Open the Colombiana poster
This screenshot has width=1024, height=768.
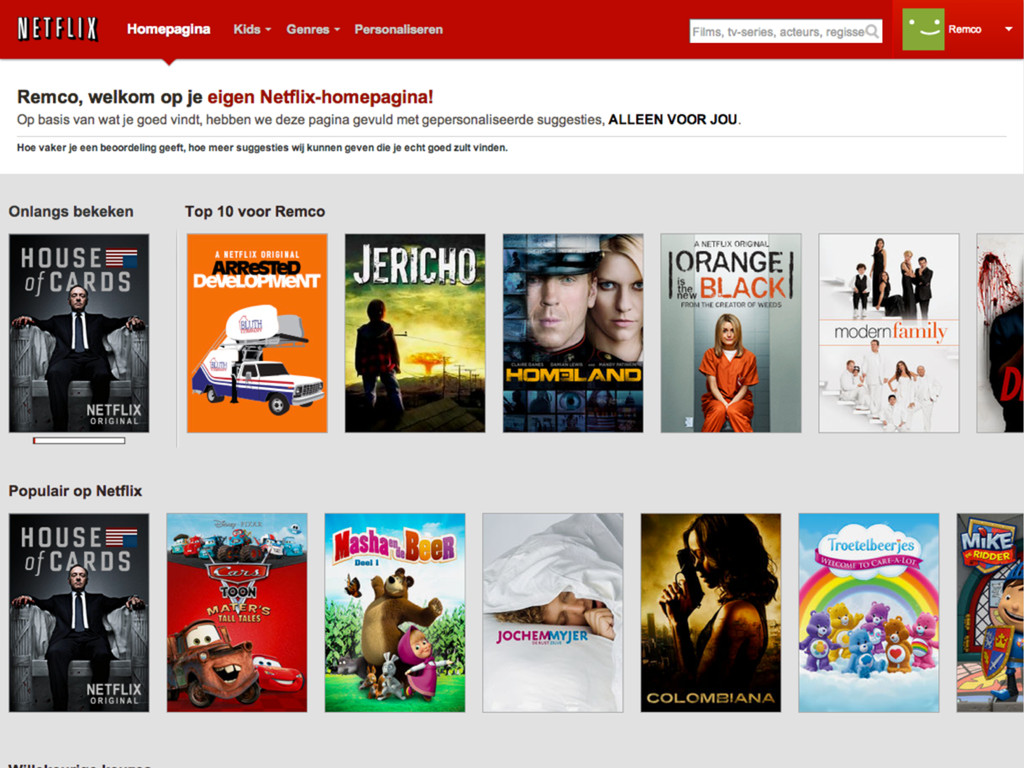pyautogui.click(x=711, y=613)
